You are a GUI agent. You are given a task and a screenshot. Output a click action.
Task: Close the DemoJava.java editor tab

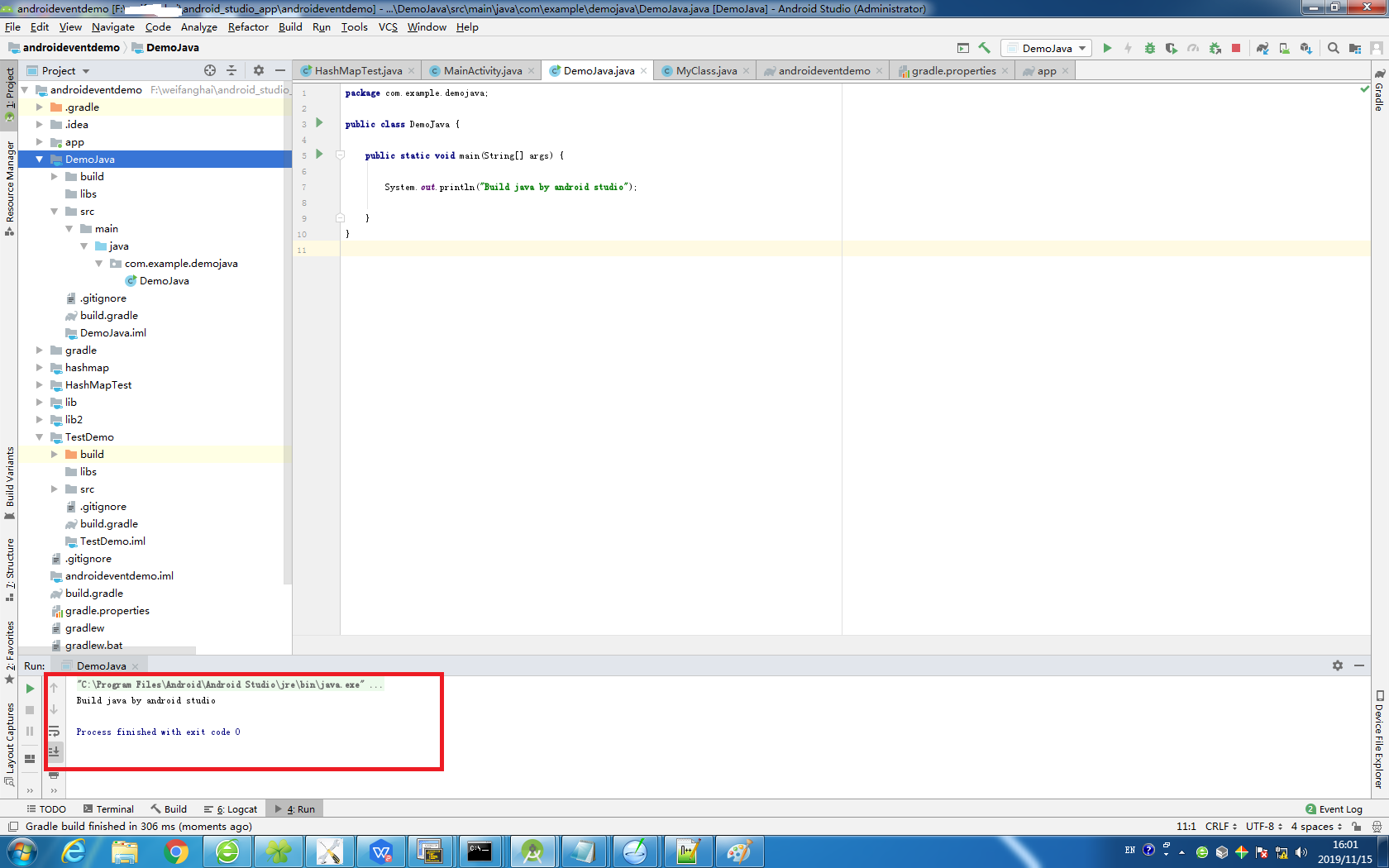coord(643,71)
